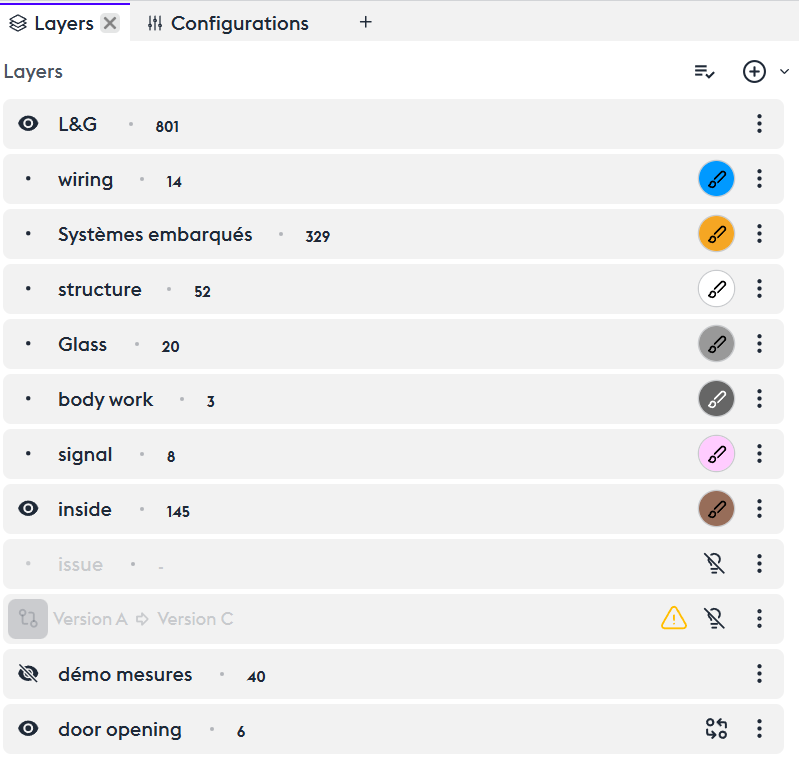Viewport: 799px width, 769px height.
Task: Show the hidden démo mesures layer
Action: pyautogui.click(x=29, y=674)
